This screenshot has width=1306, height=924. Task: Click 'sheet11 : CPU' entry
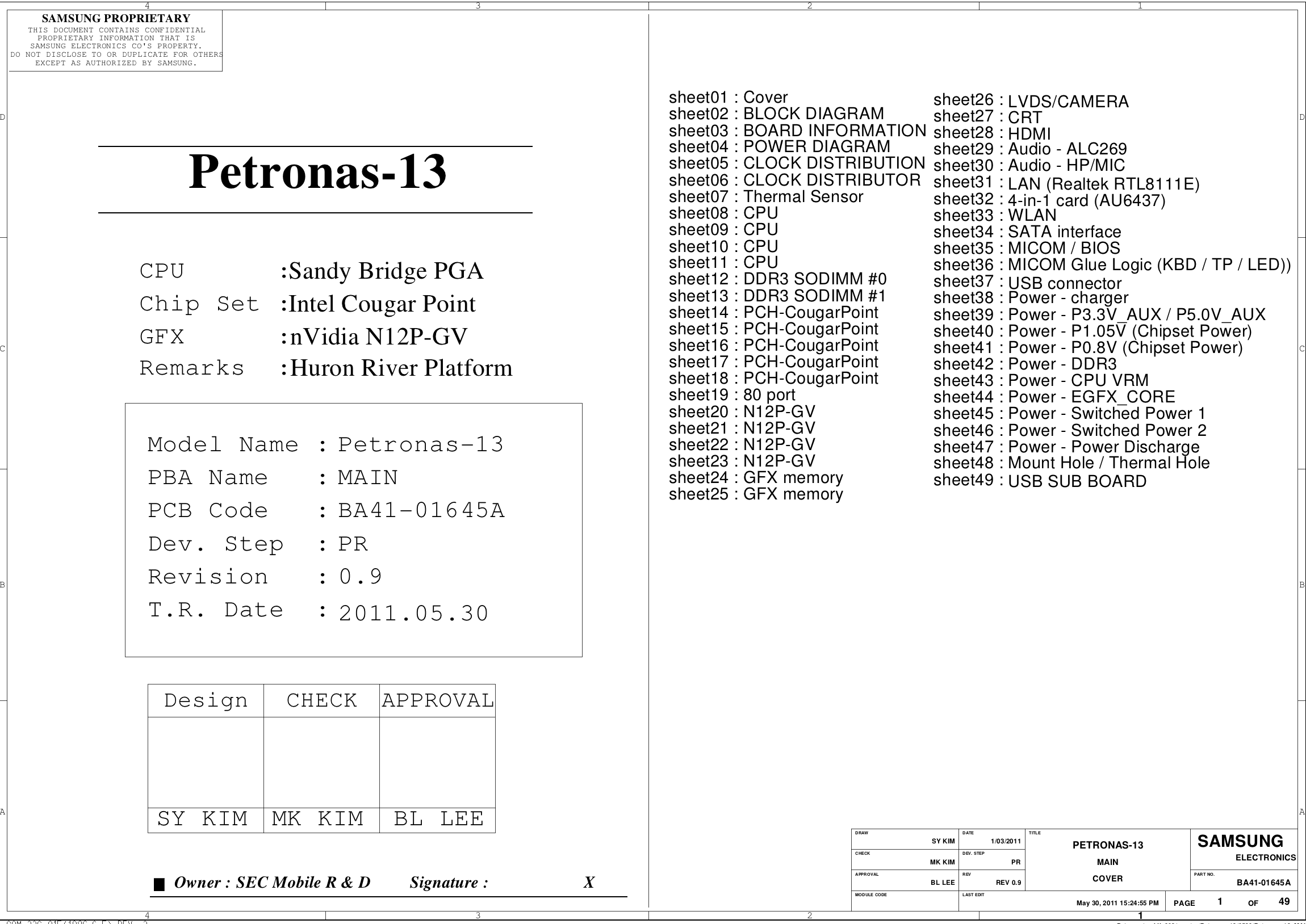point(723,262)
